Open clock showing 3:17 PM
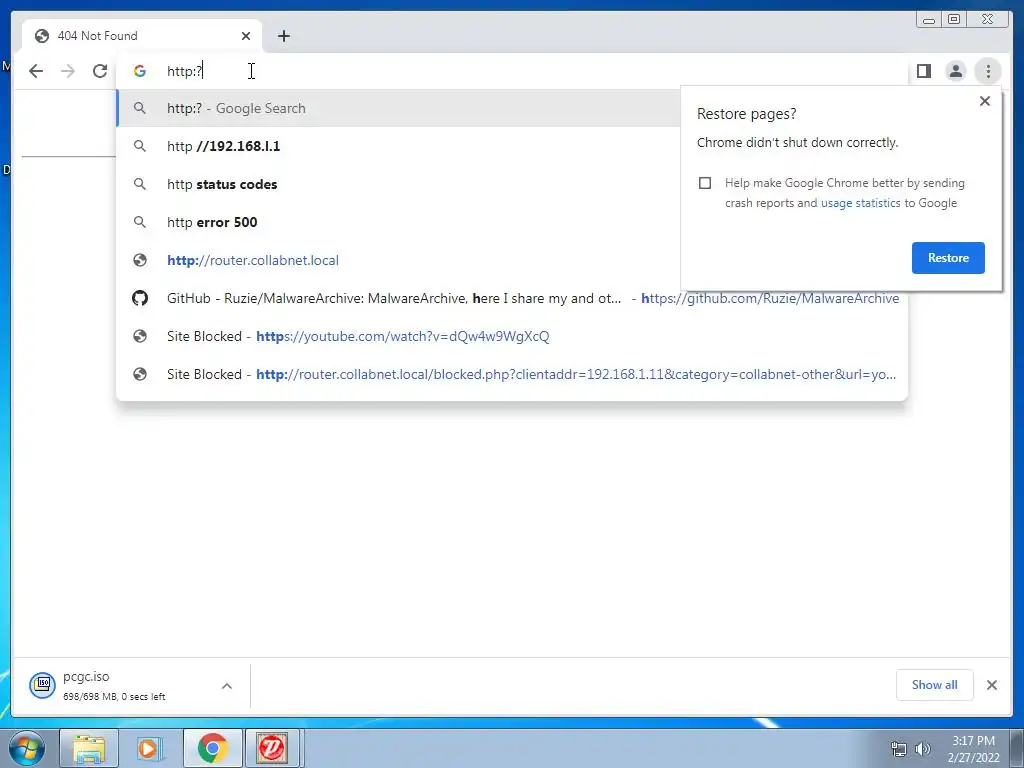The image size is (1024, 768). (974, 749)
